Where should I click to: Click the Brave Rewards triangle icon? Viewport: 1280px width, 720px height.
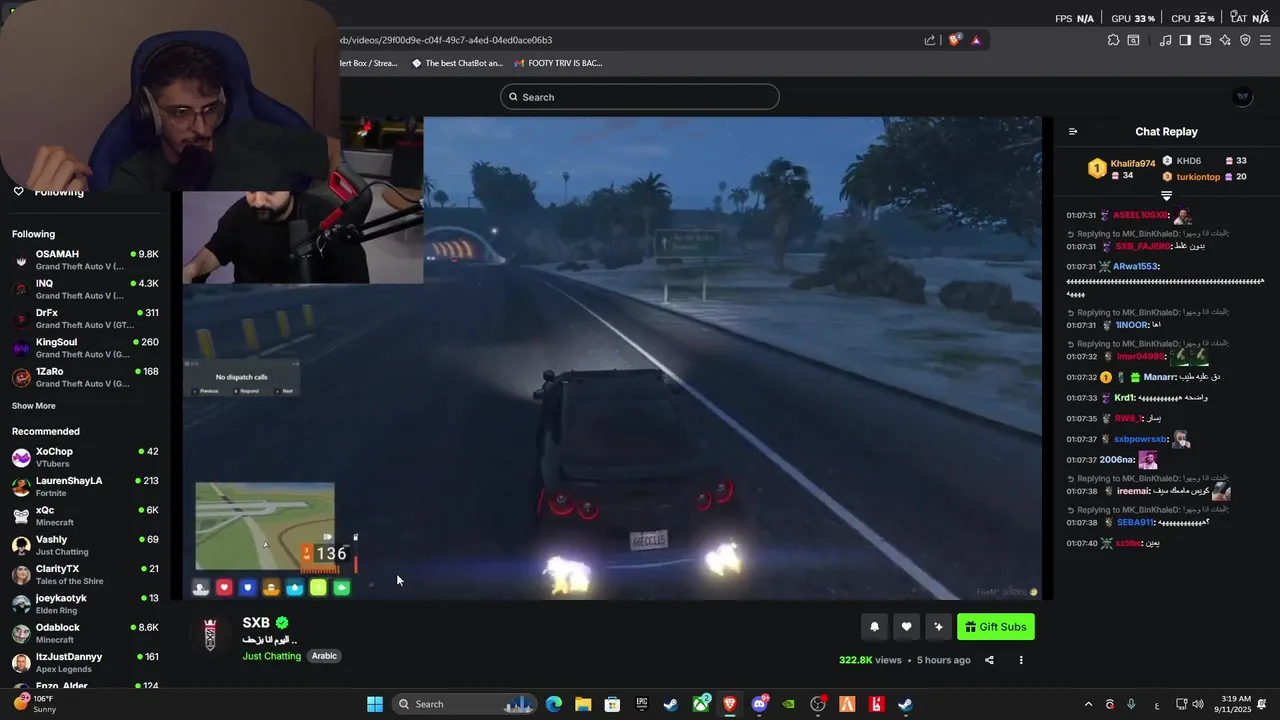pos(976,40)
